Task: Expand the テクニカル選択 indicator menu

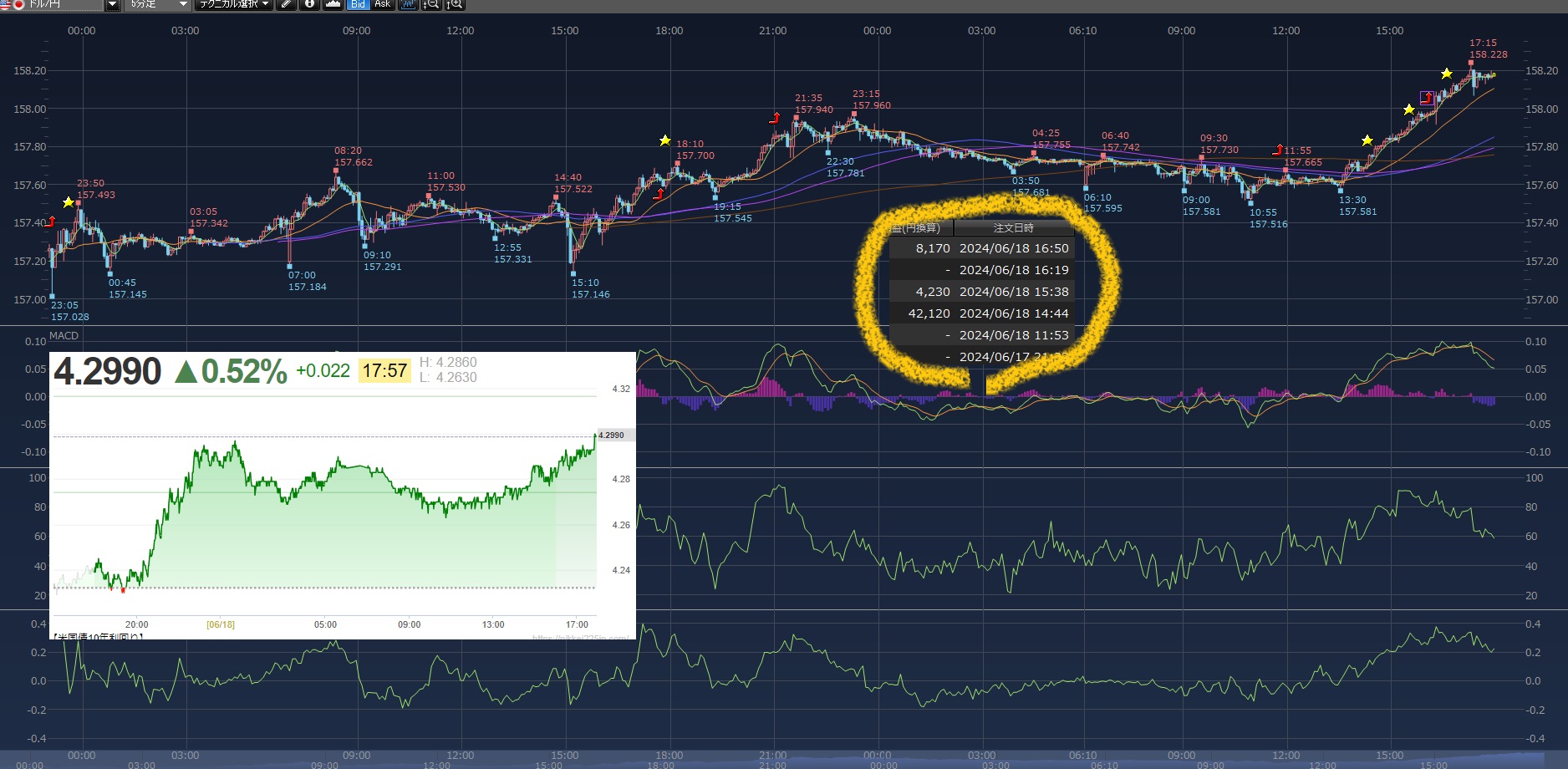Action: [x=234, y=4]
